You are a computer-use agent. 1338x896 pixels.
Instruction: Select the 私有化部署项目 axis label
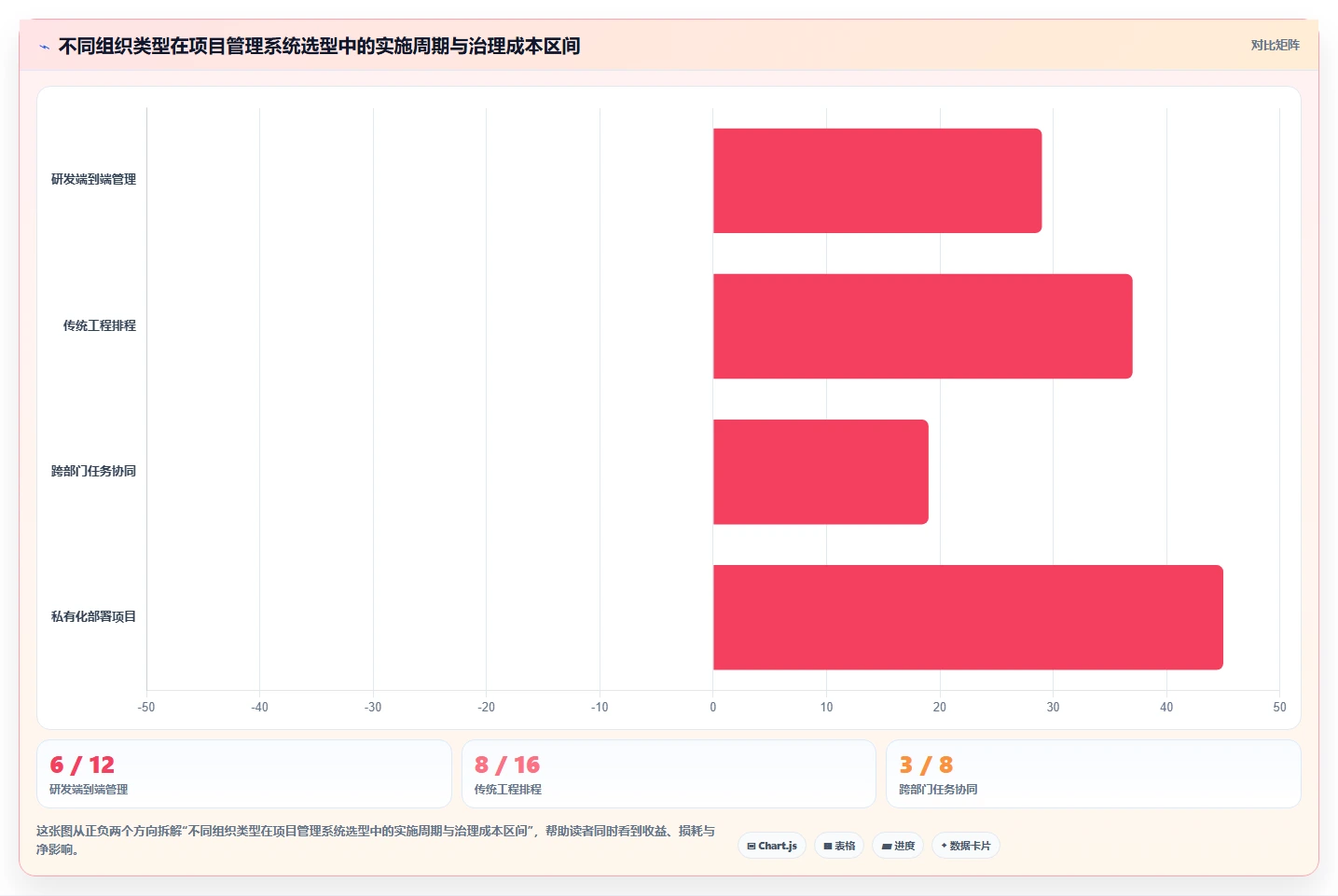pyautogui.click(x=93, y=616)
